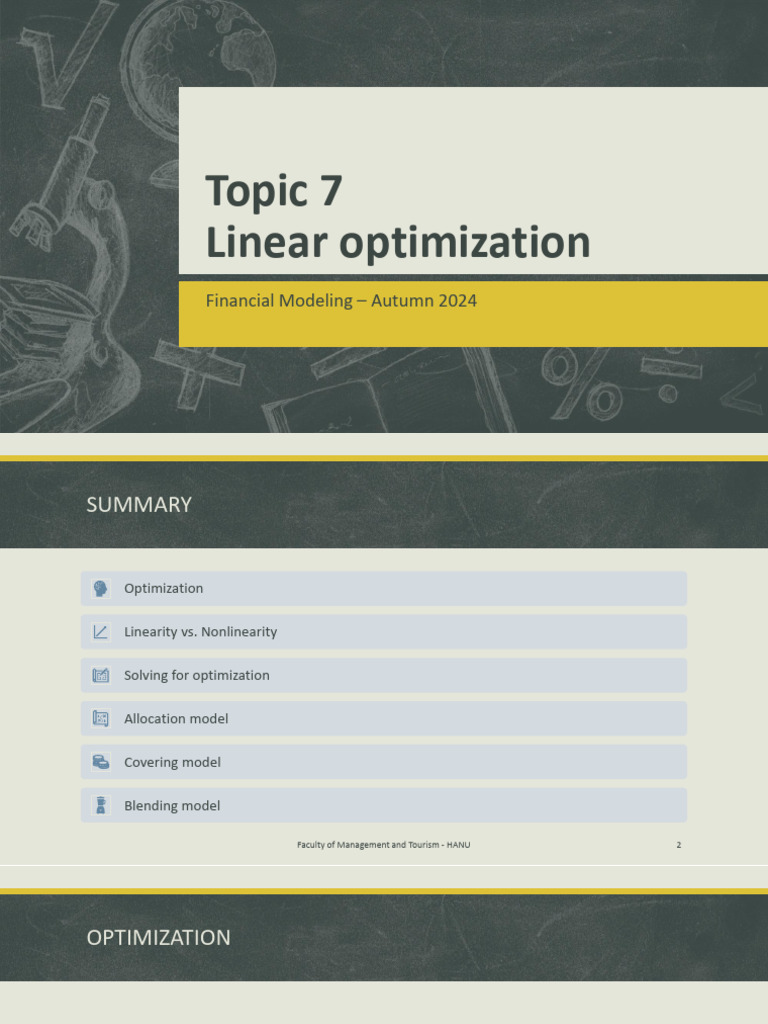The image size is (768, 1024).
Task: Click the head icon beside Optimization
Action: [x=100, y=588]
